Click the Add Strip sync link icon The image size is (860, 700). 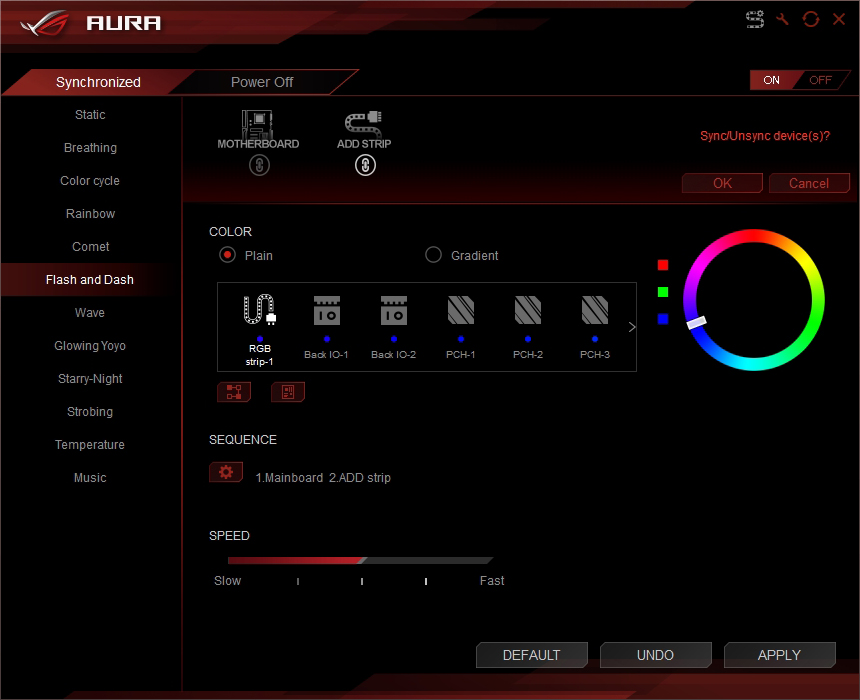coord(365,166)
